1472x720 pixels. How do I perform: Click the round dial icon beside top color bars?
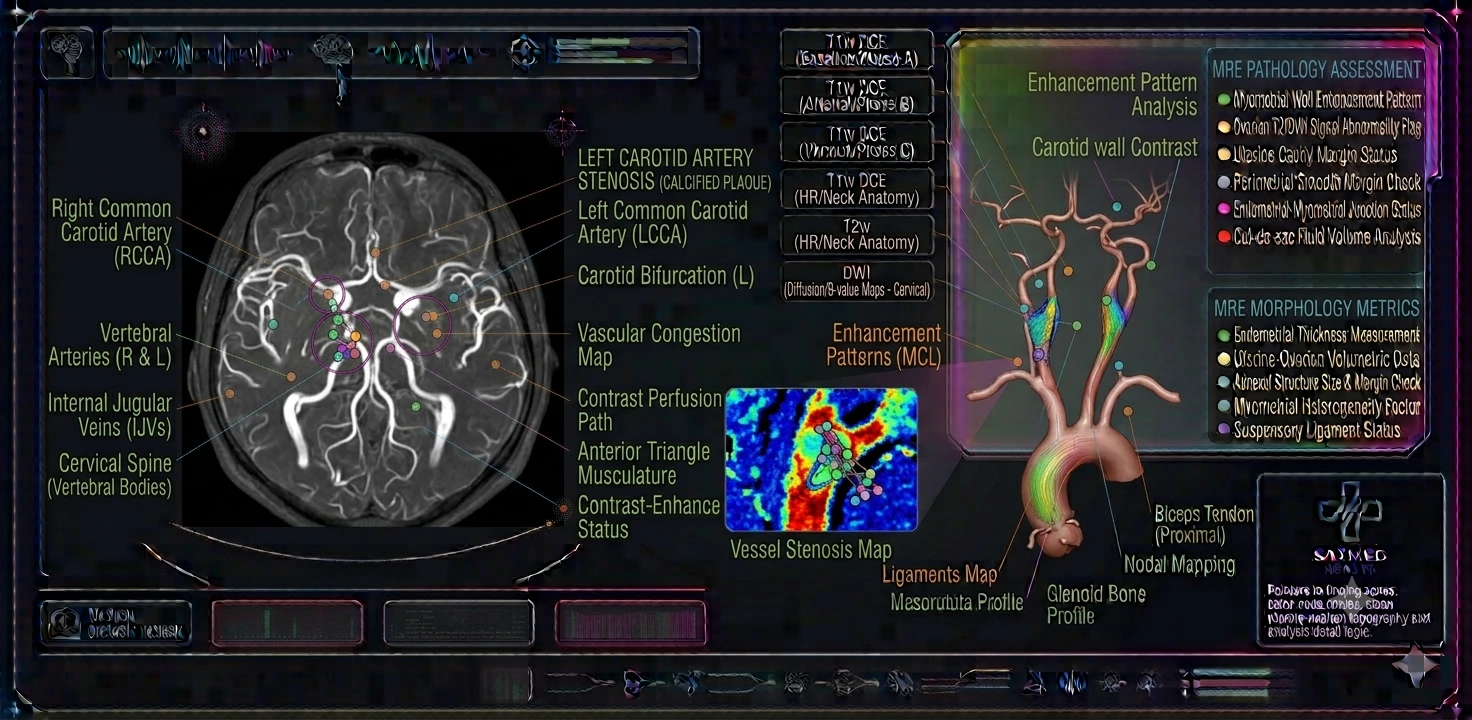(527, 52)
